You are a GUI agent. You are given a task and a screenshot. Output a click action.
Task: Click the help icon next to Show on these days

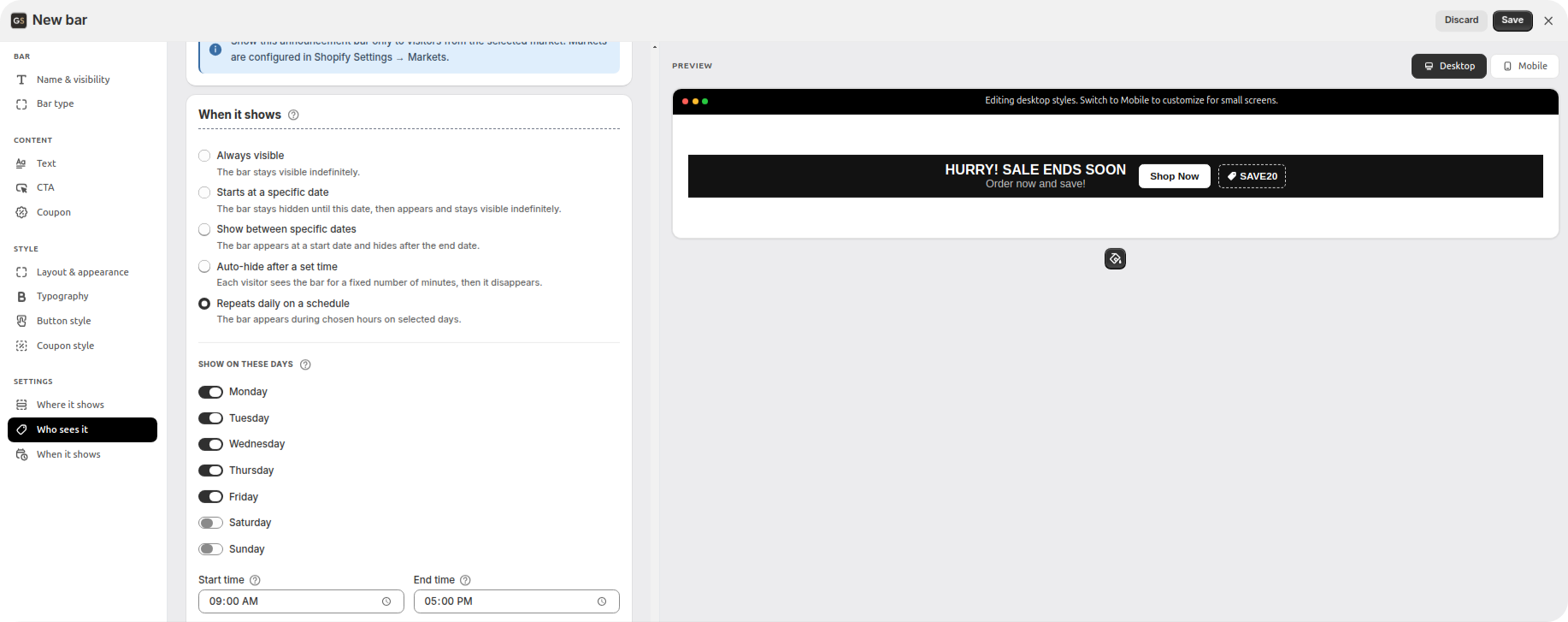coord(305,364)
